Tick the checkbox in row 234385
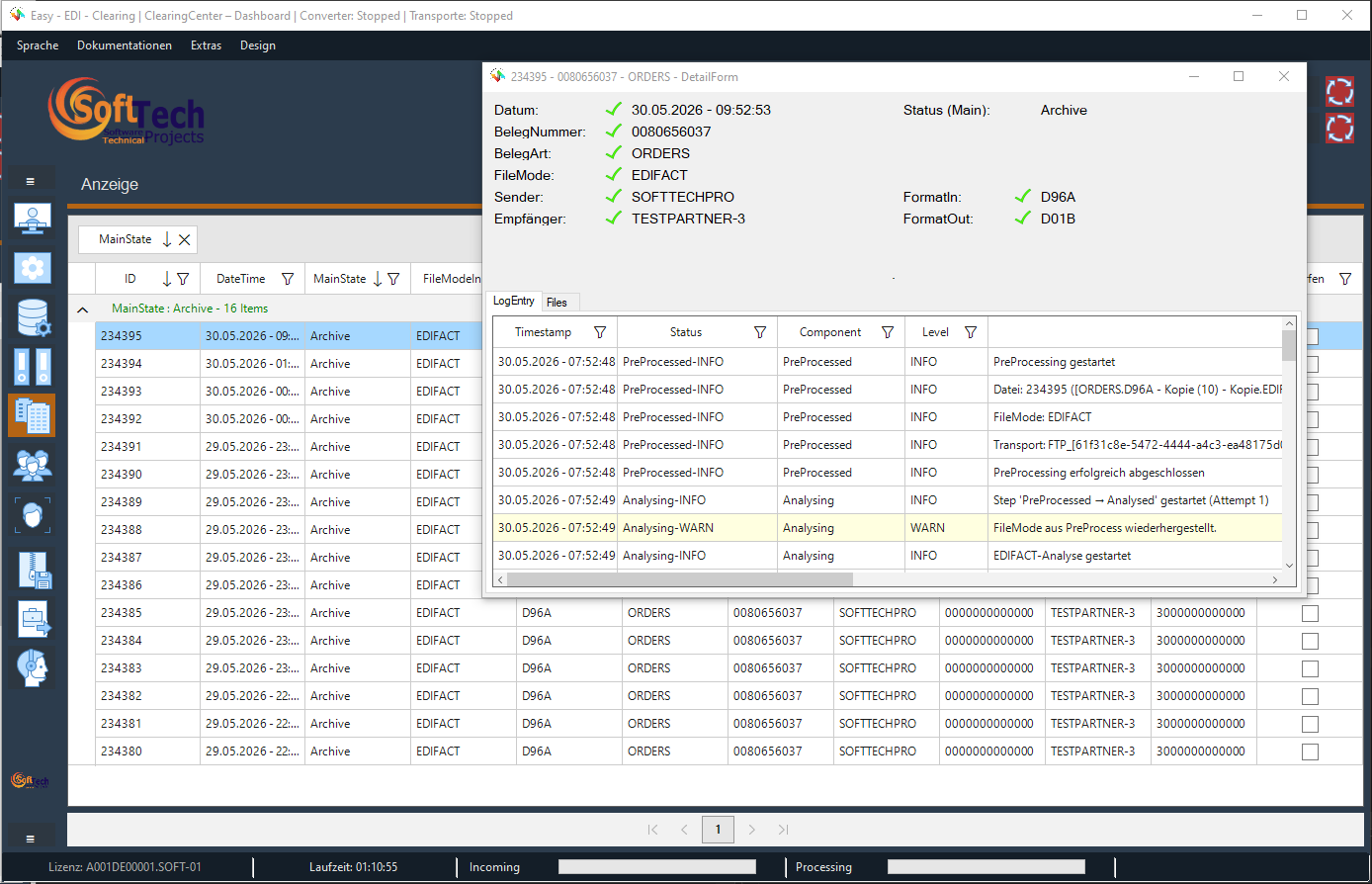 tap(1310, 613)
